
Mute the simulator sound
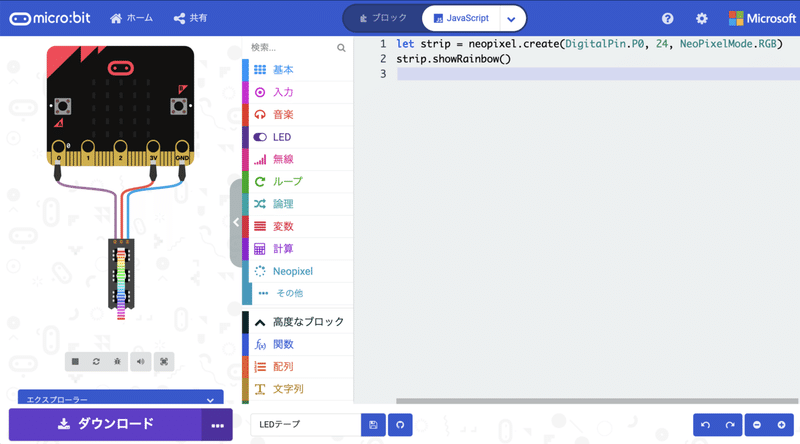[x=140, y=362]
